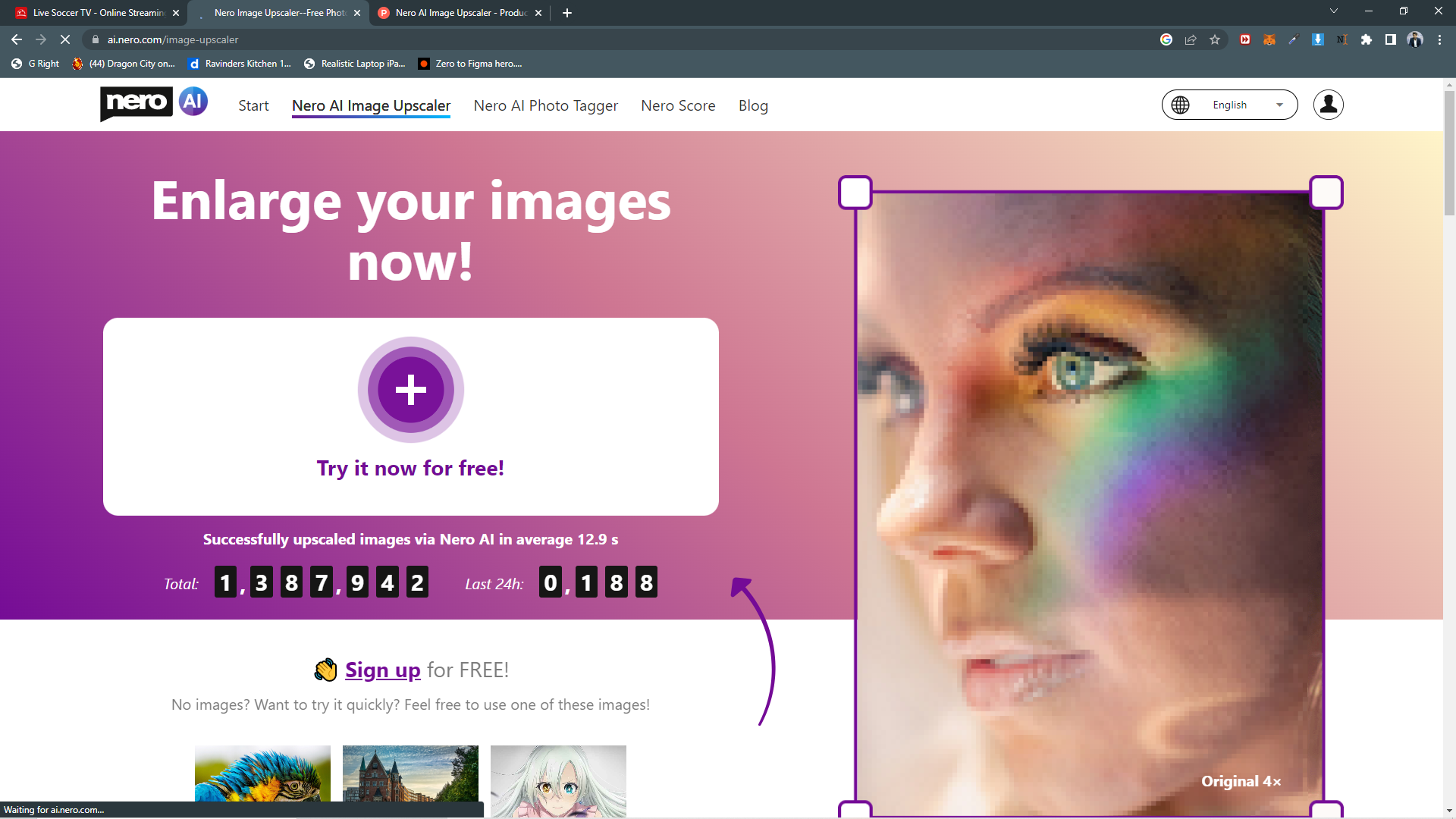Click the site lock icon
This screenshot has height=819, width=1456.
96,39
